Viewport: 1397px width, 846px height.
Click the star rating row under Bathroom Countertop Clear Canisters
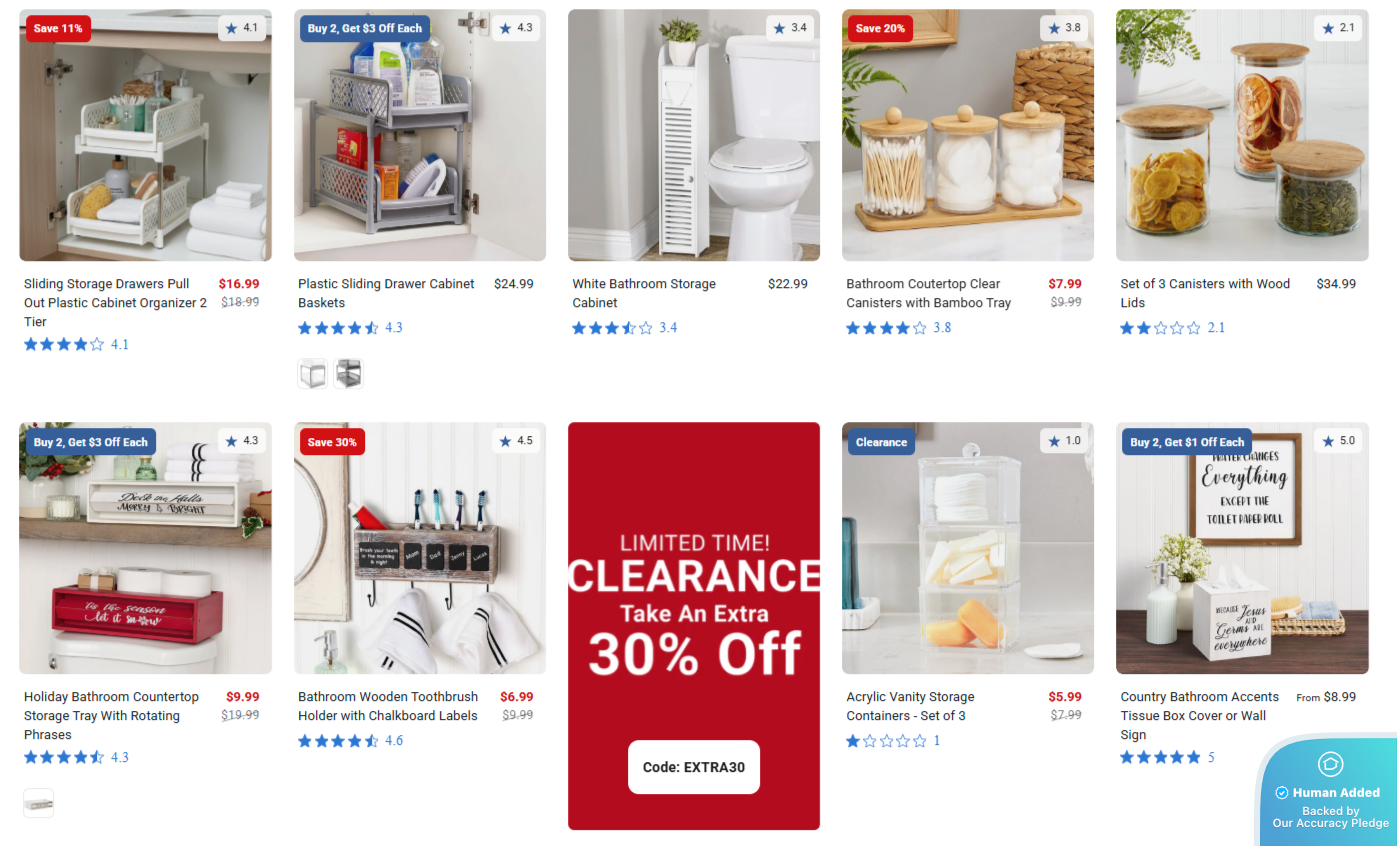click(x=897, y=328)
